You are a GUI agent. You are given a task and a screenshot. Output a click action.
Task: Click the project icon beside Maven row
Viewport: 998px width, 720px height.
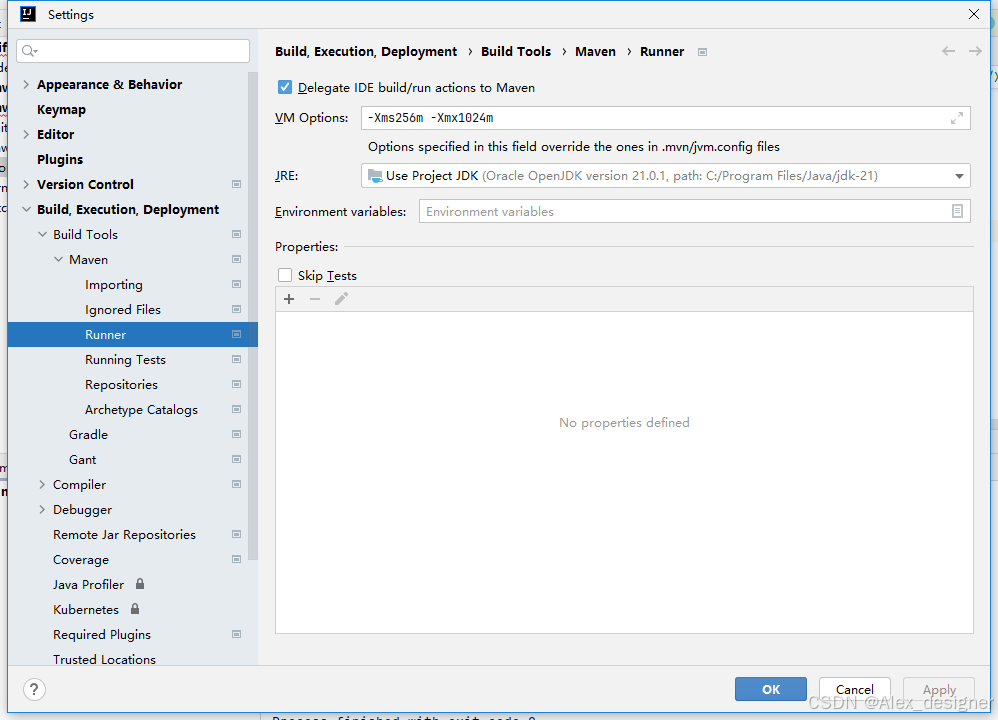(x=237, y=260)
